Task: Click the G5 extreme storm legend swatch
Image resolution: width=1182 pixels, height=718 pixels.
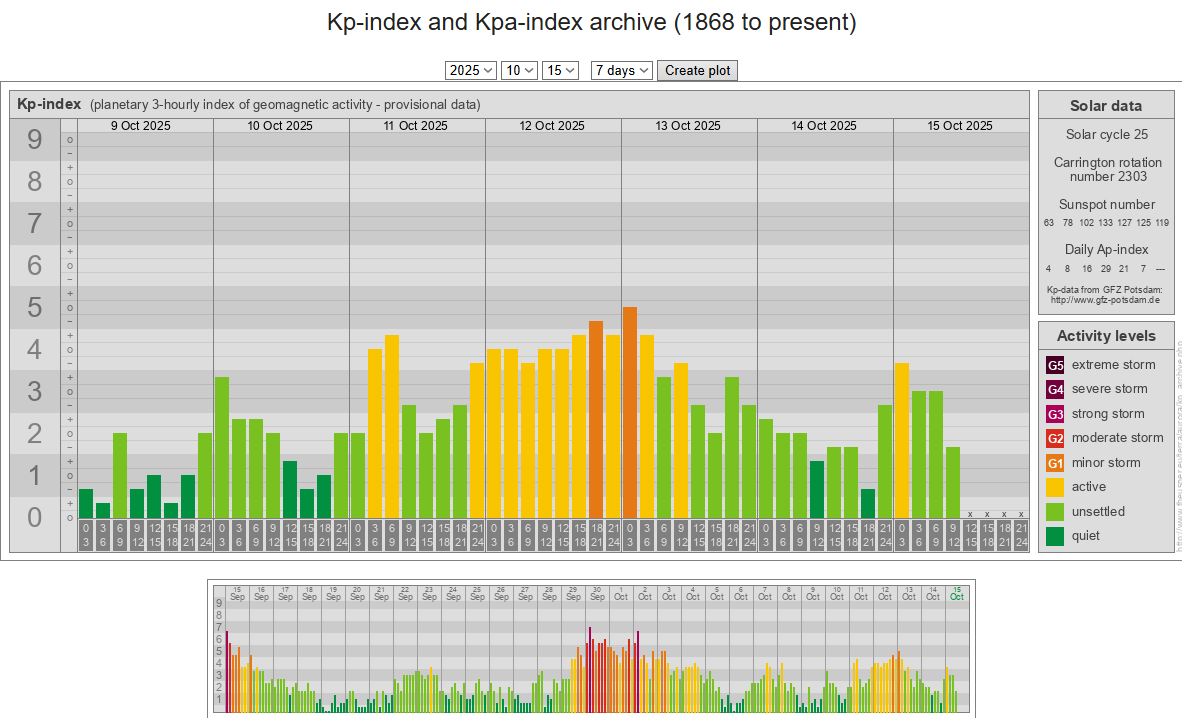Action: click(1055, 365)
